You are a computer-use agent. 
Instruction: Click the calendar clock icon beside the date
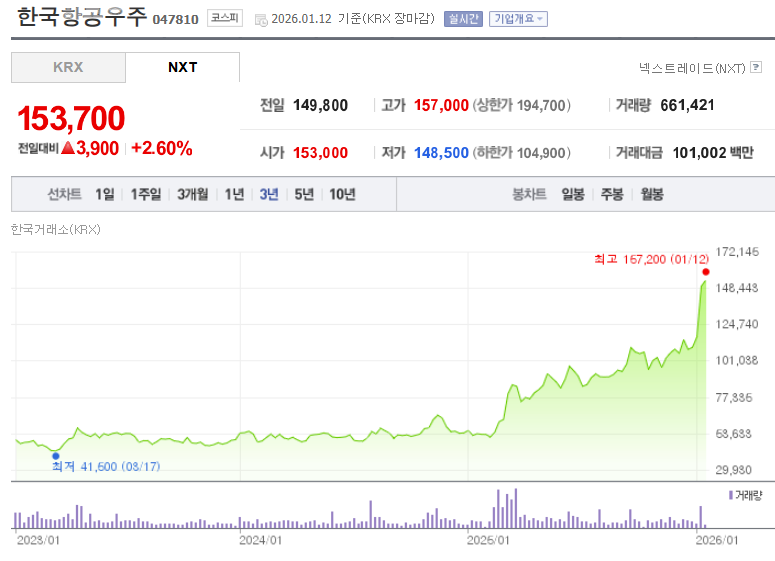[261, 20]
